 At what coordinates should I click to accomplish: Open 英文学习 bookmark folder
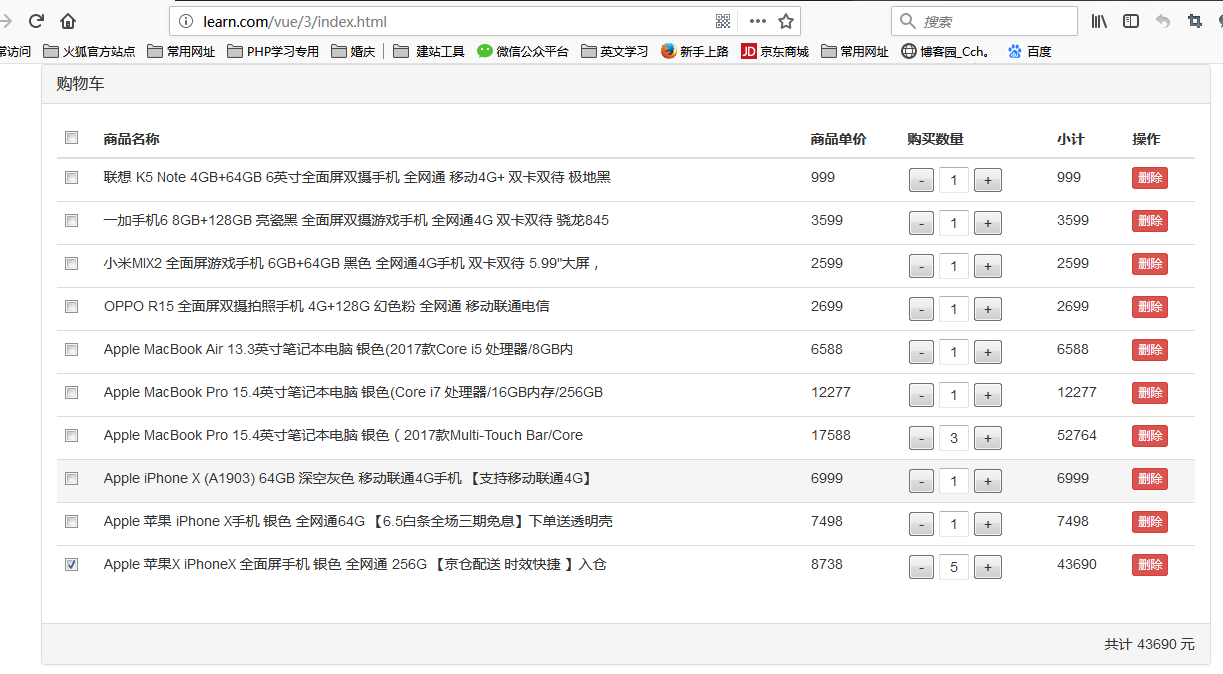[614, 51]
